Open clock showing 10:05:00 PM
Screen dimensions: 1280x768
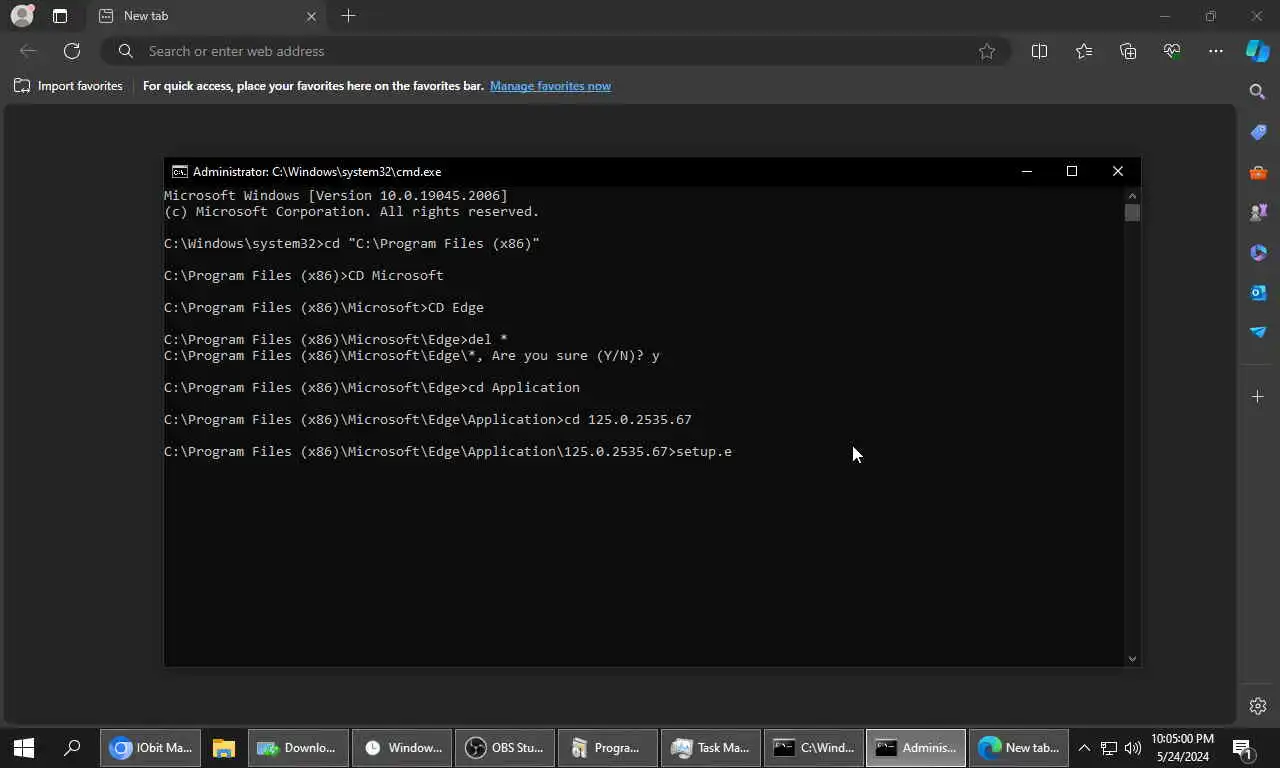point(1183,747)
